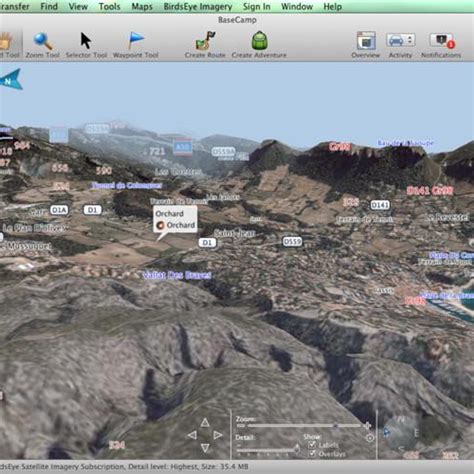
Task: Open the Notifications icon with red badge
Action: (x=442, y=41)
